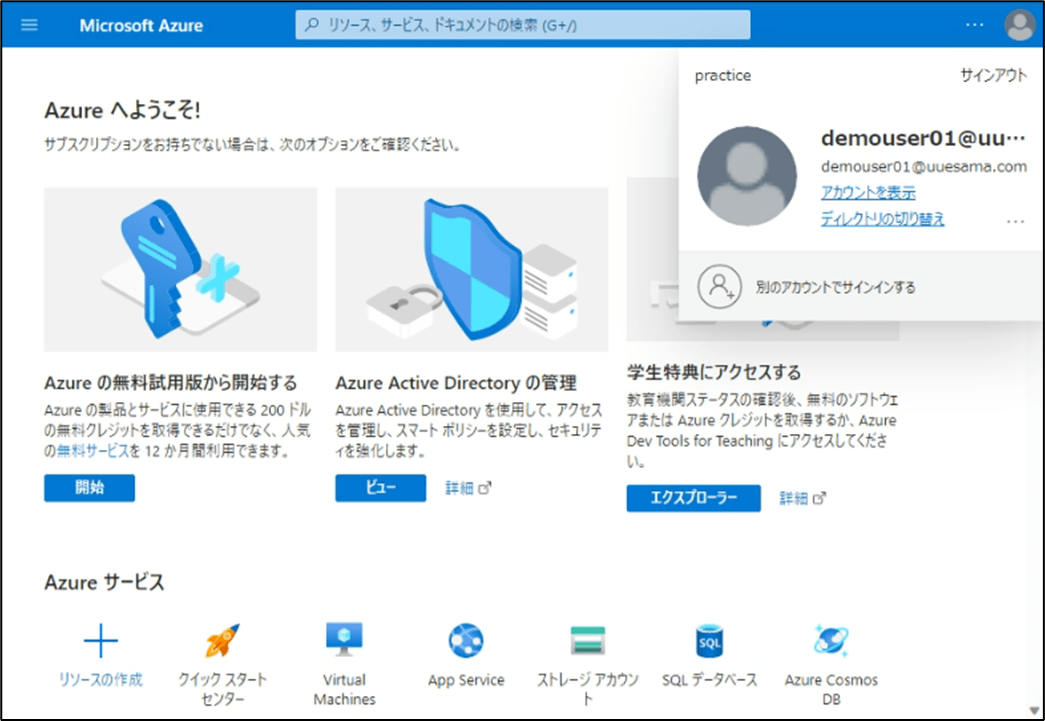Click the Microsoft Azure title

coord(141,25)
